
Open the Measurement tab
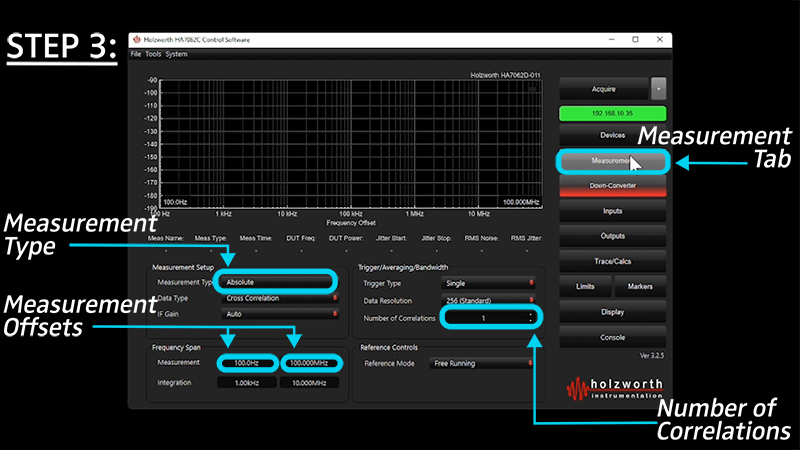pos(612,161)
